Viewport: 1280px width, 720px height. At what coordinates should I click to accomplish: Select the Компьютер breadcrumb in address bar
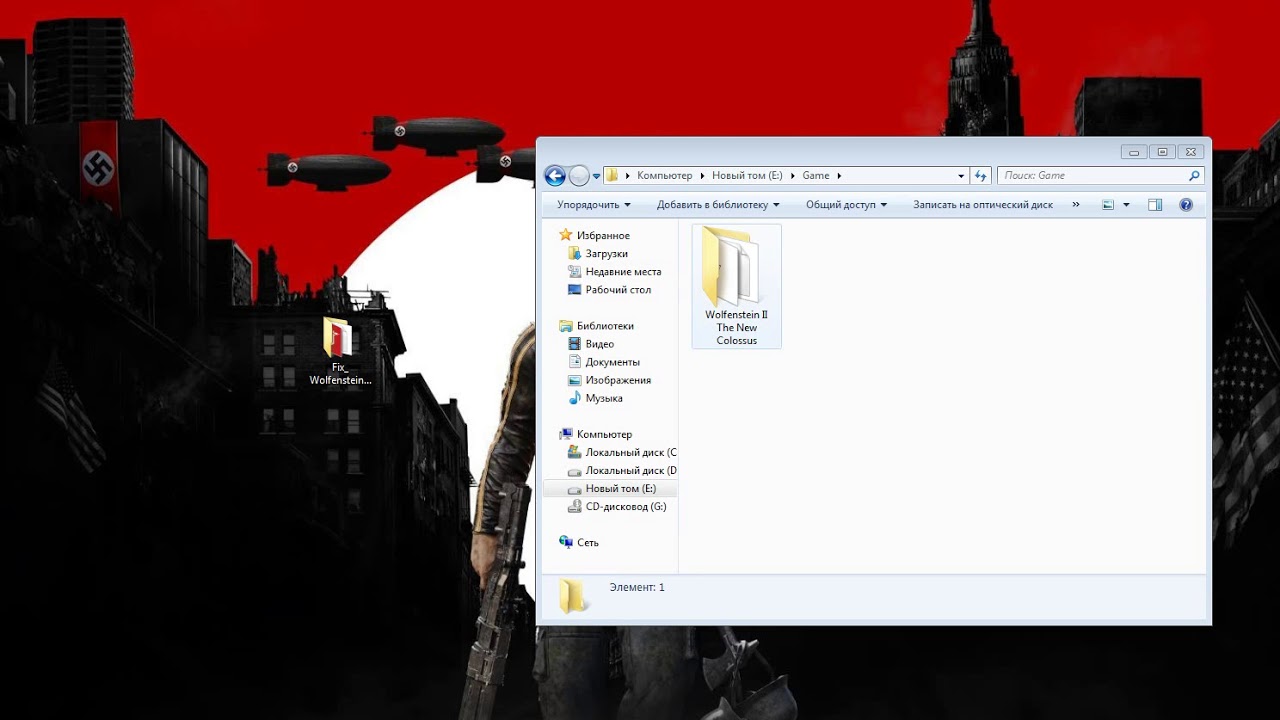664,175
